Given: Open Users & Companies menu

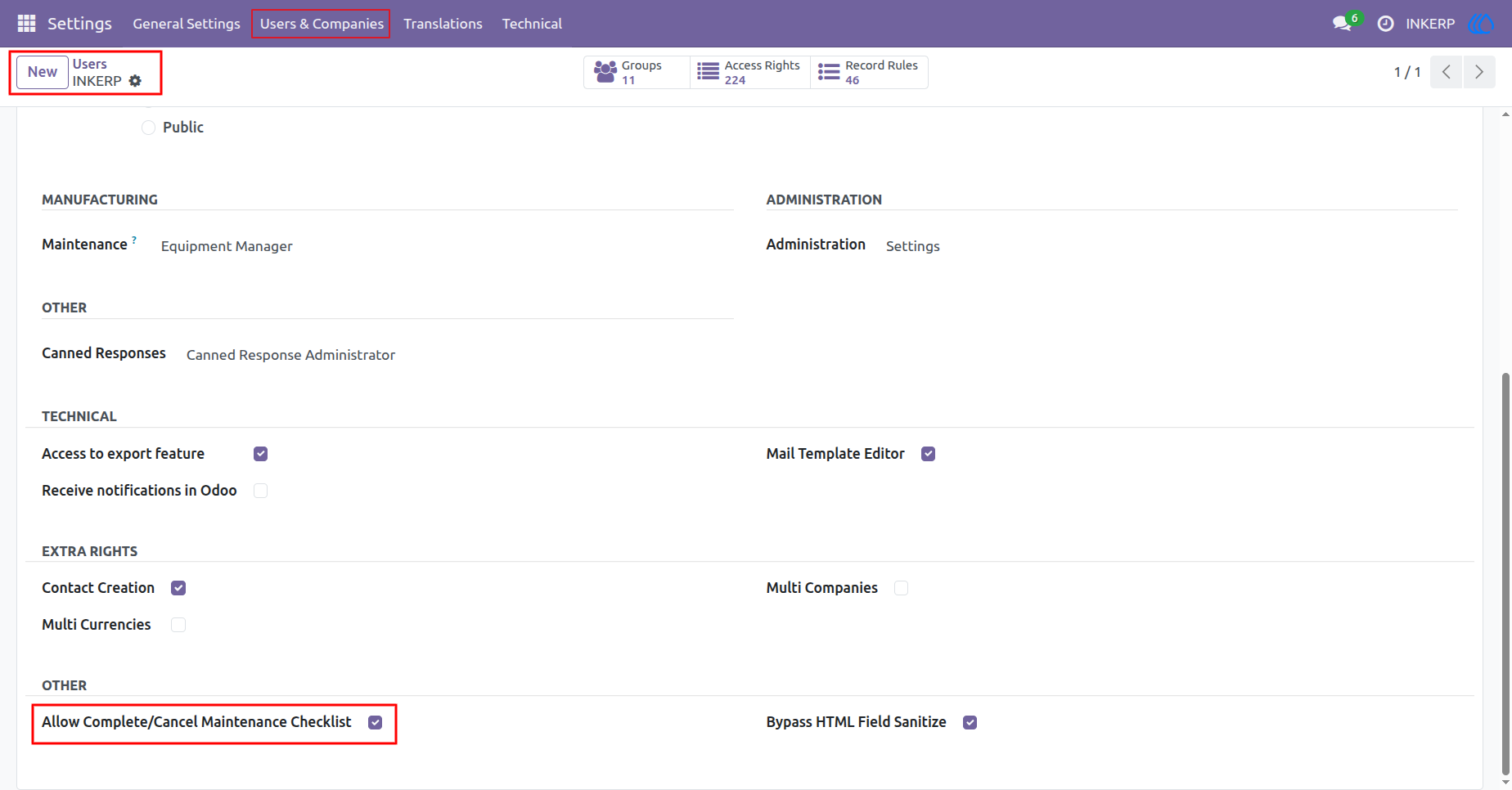Looking at the screenshot, I should pos(322,24).
